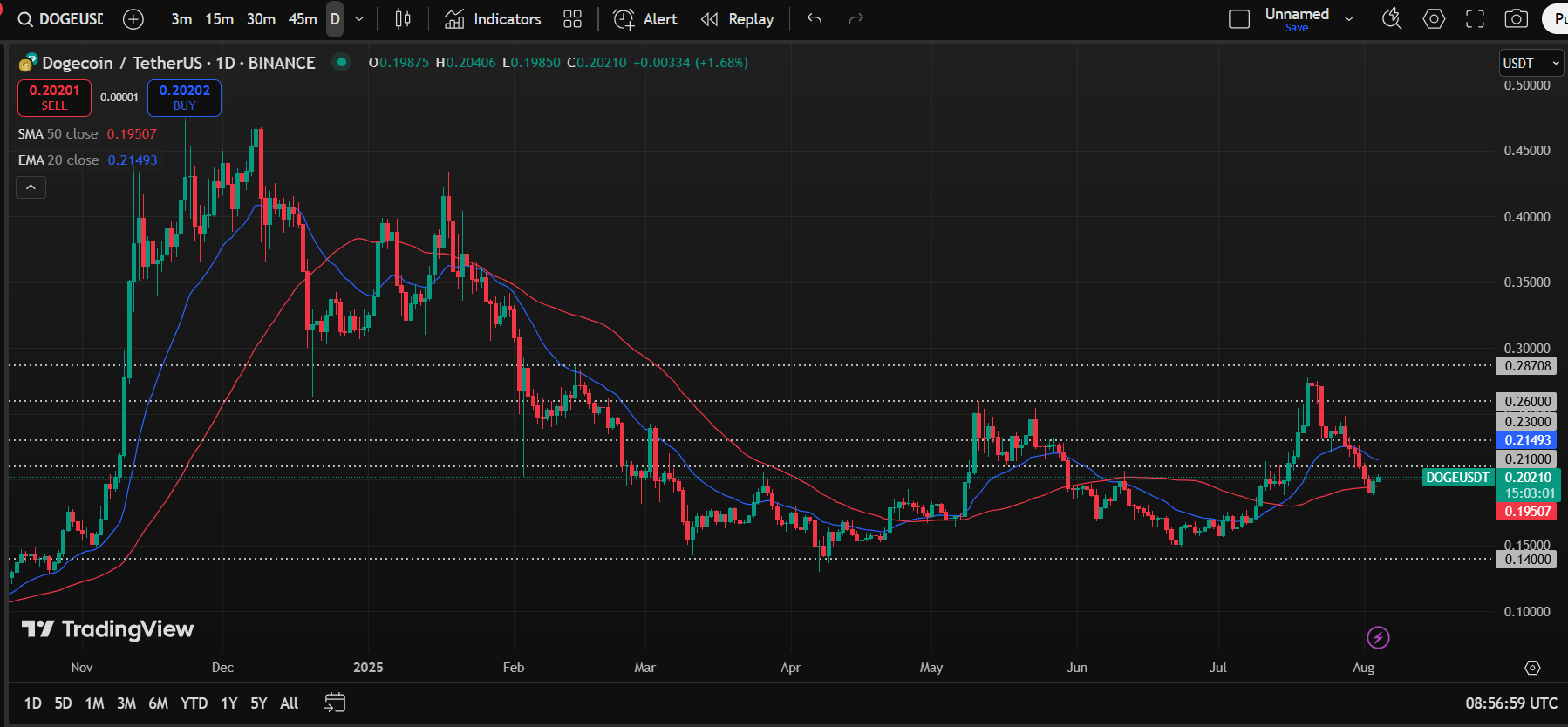Click the compare or add symbol plus icon

pos(133,19)
